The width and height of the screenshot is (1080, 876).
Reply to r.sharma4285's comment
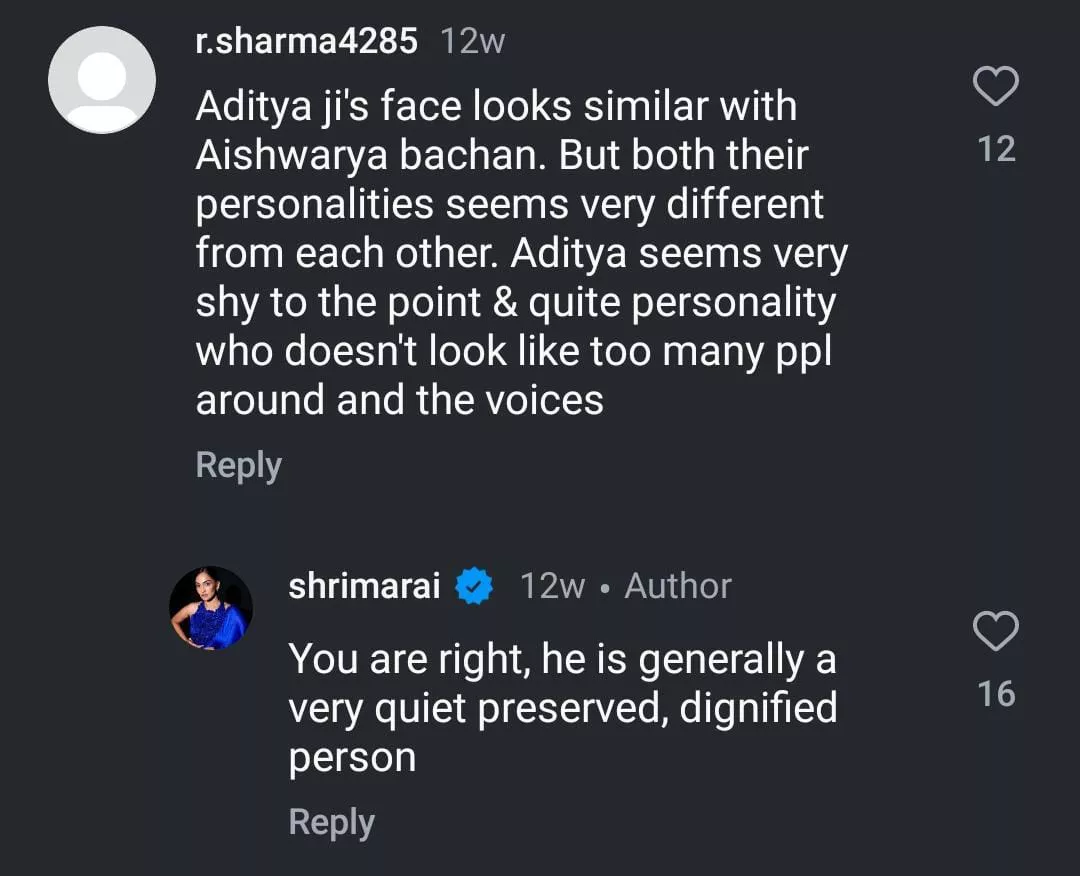coord(238,466)
